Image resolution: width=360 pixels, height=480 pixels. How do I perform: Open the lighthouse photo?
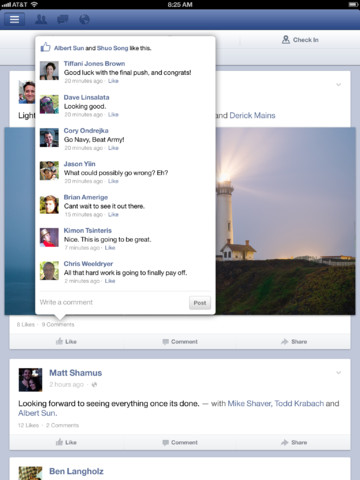pyautogui.click(x=285, y=221)
